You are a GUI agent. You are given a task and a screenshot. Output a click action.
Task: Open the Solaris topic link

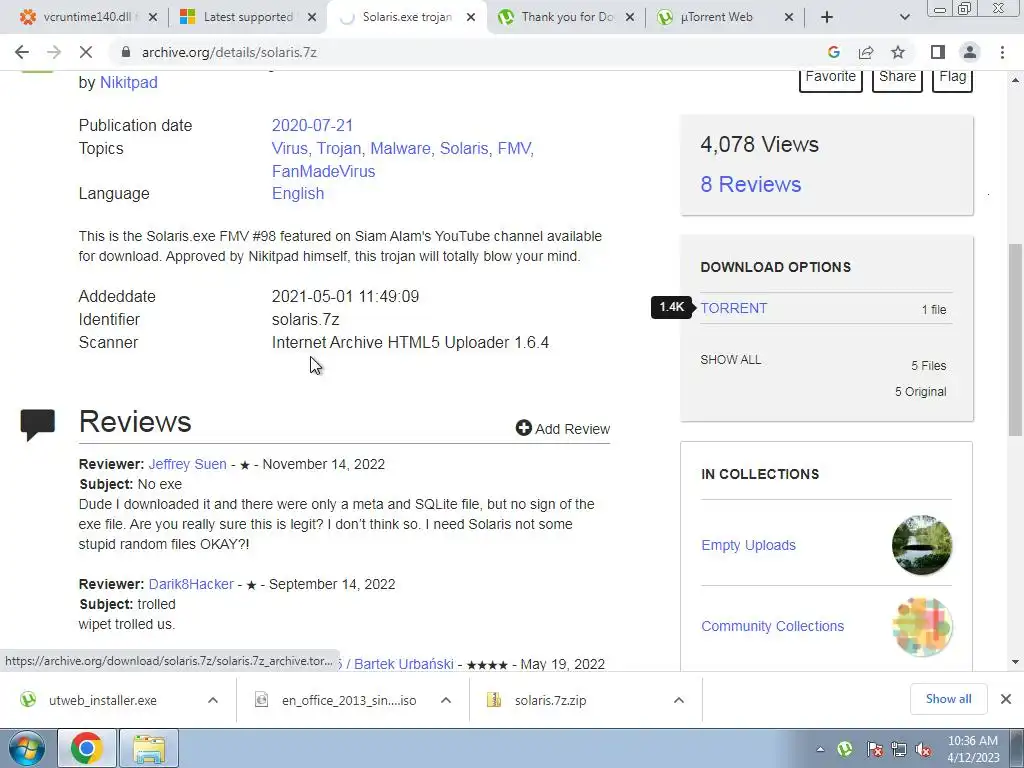tap(466, 148)
